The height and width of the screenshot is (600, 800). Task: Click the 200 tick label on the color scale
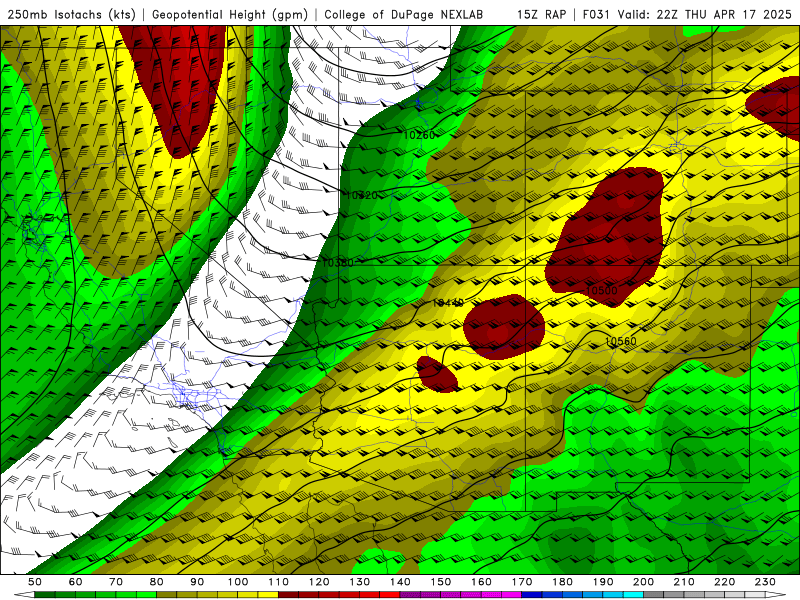[x=643, y=582]
